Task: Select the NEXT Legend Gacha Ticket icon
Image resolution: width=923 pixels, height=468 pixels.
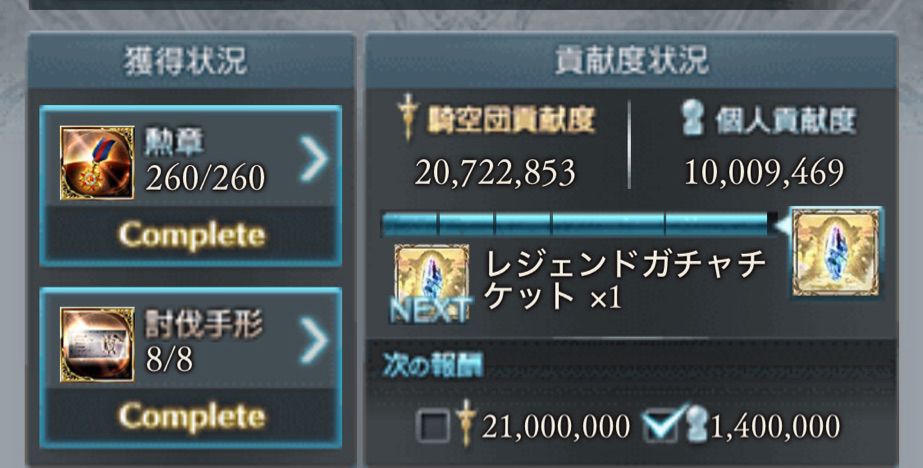Action: [431, 283]
